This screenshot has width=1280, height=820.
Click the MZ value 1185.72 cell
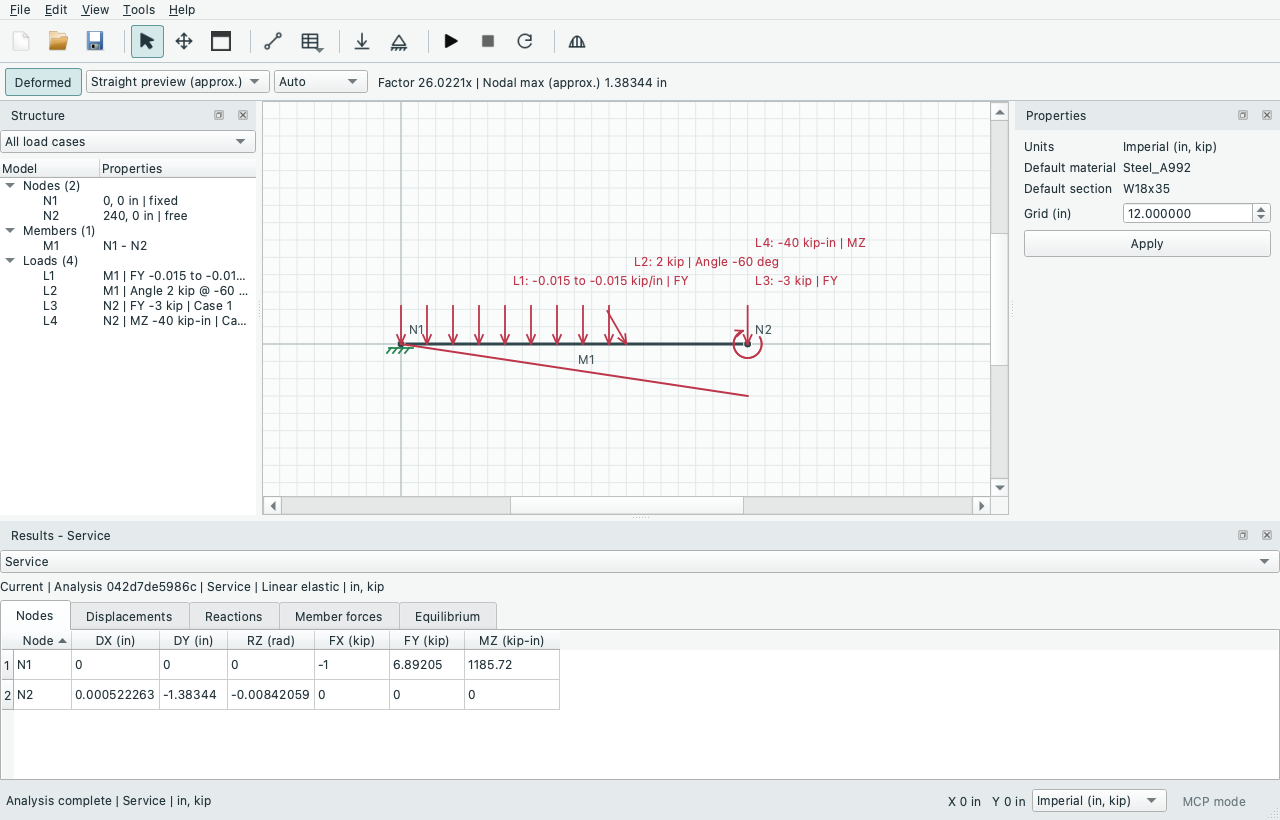pyautogui.click(x=512, y=665)
